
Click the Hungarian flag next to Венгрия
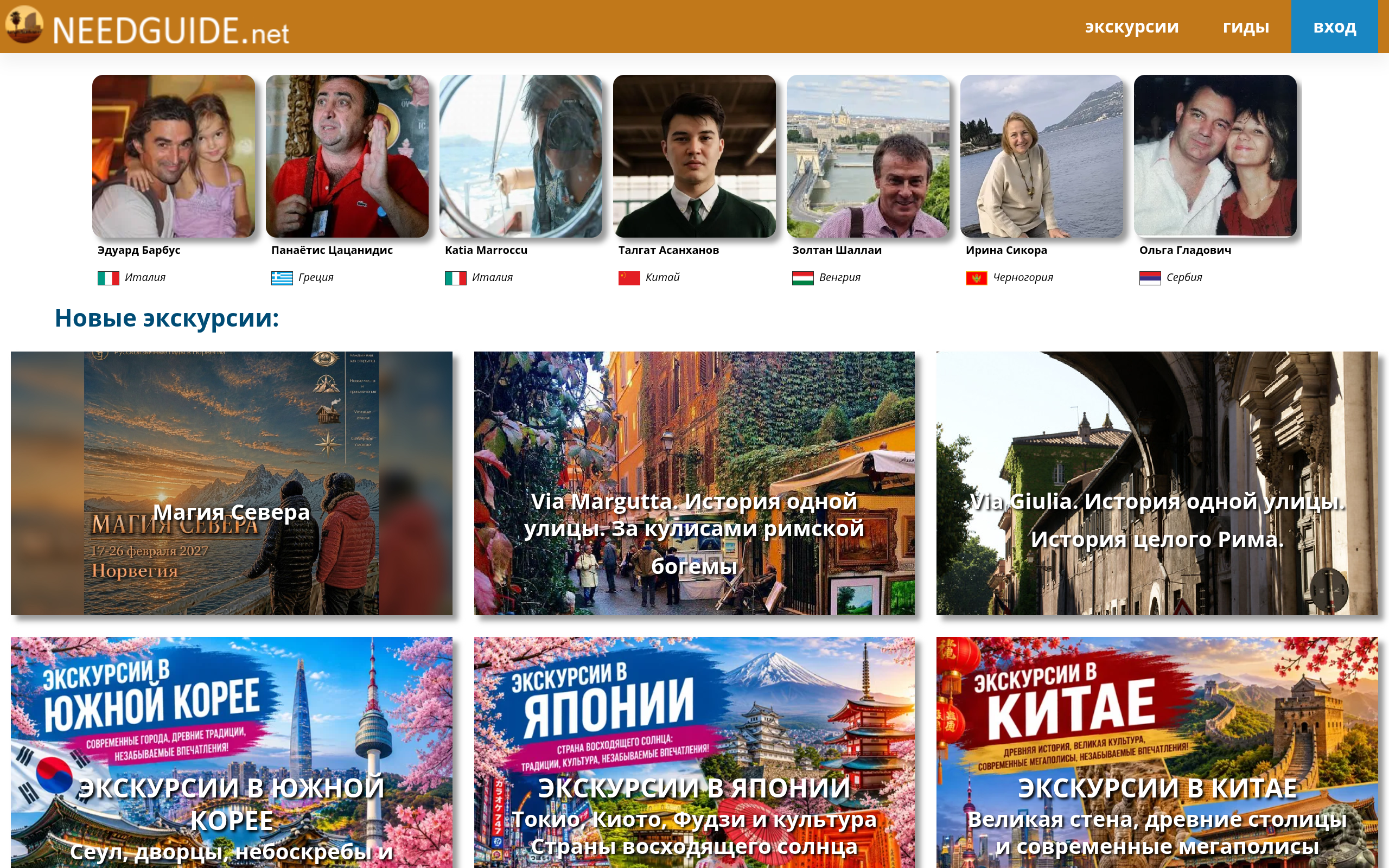tap(803, 278)
